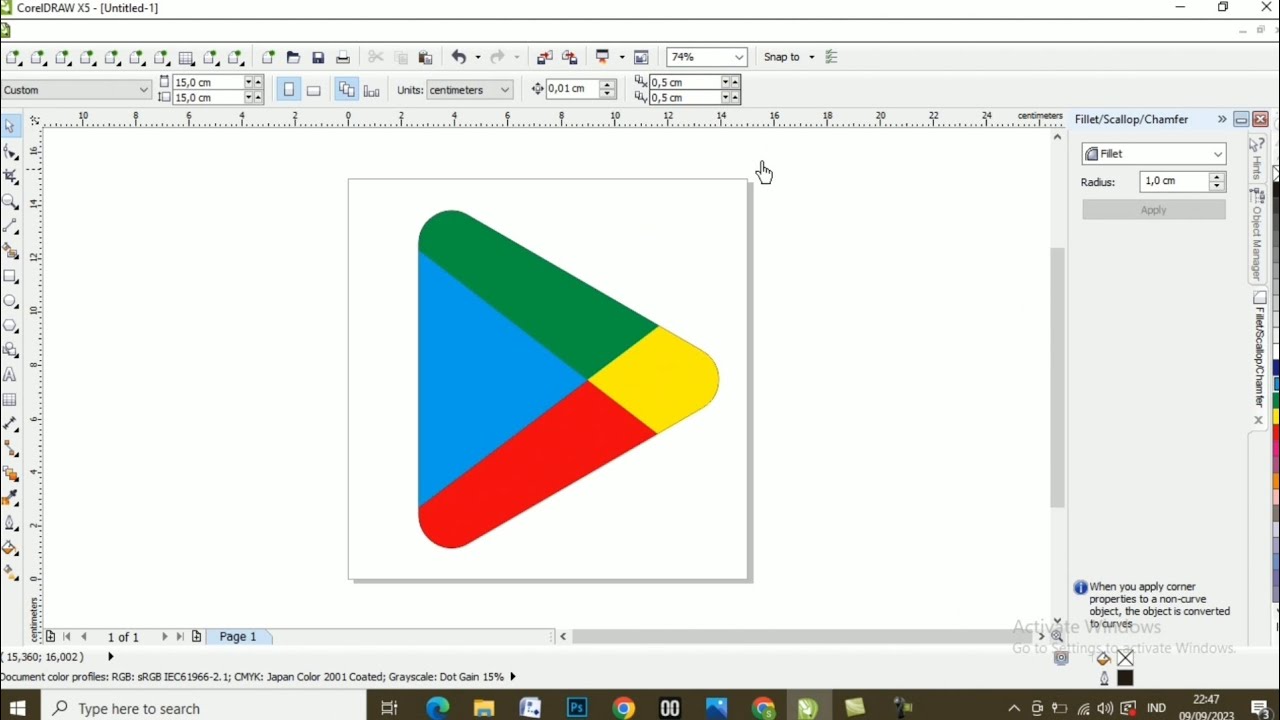Select the Fill bucket tool
The image size is (1280, 720).
(10, 548)
